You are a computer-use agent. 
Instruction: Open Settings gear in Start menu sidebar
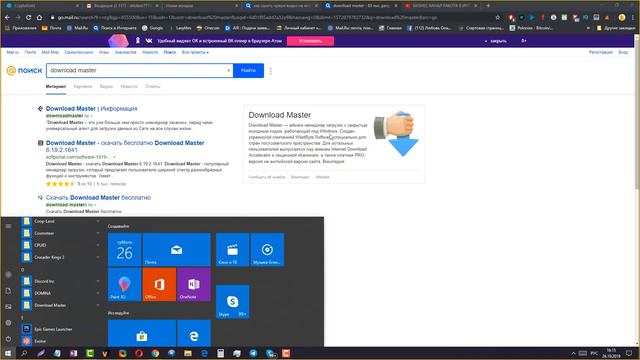click(8, 323)
